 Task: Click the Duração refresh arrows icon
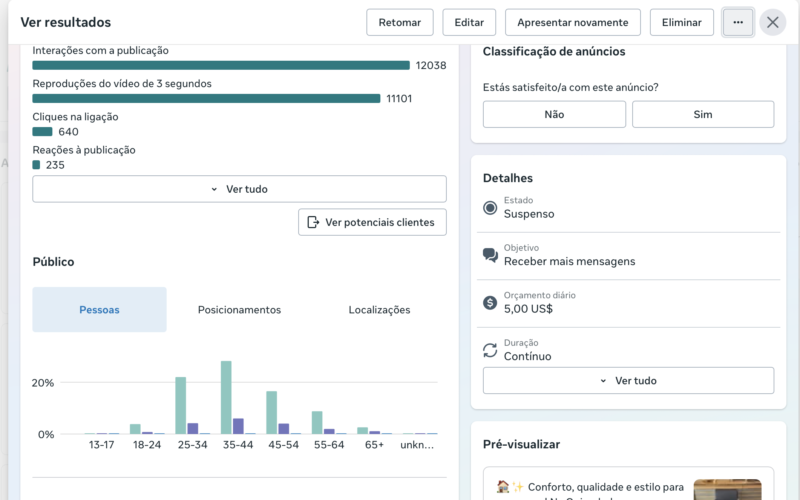point(490,350)
